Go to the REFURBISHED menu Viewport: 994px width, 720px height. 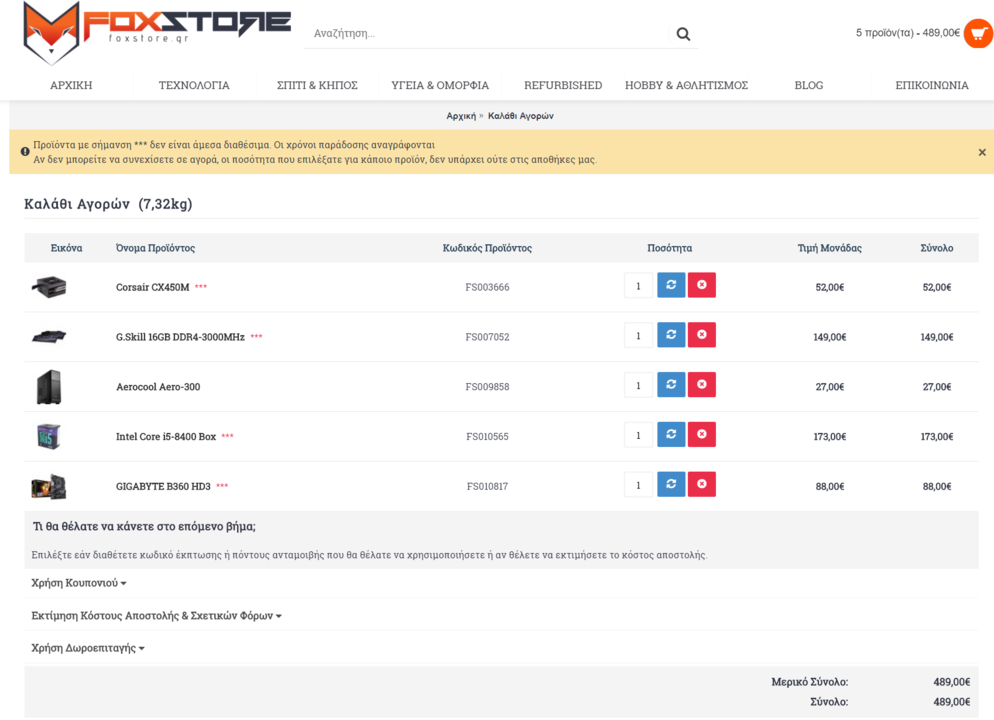point(563,85)
